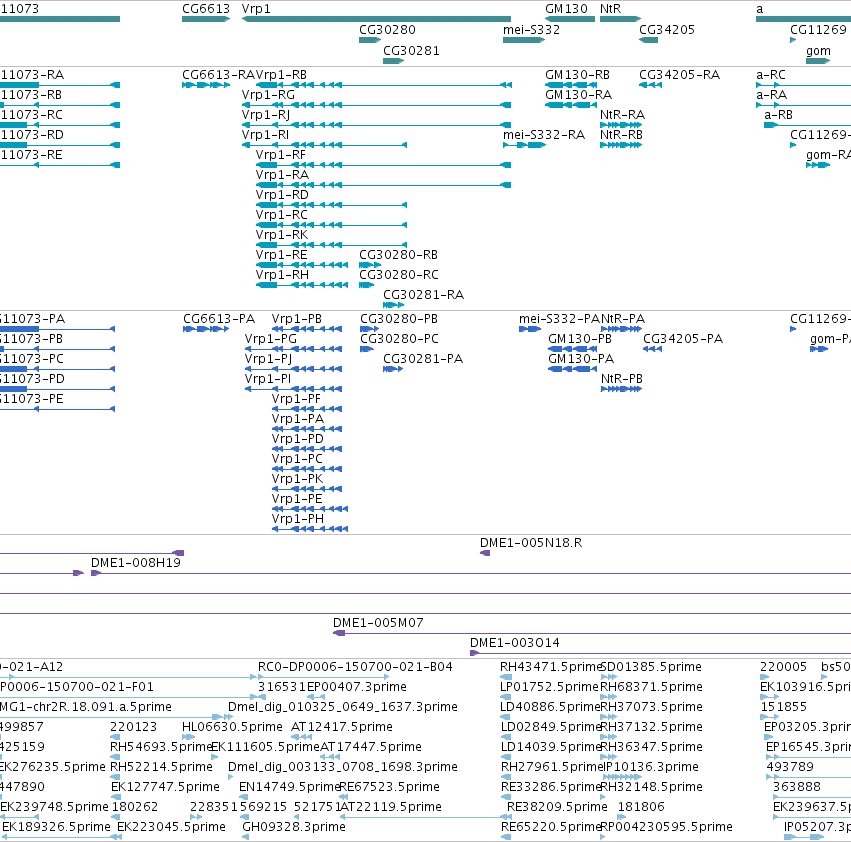Click the NtR-PB protein label
The height and width of the screenshot is (842, 851).
(x=622, y=379)
